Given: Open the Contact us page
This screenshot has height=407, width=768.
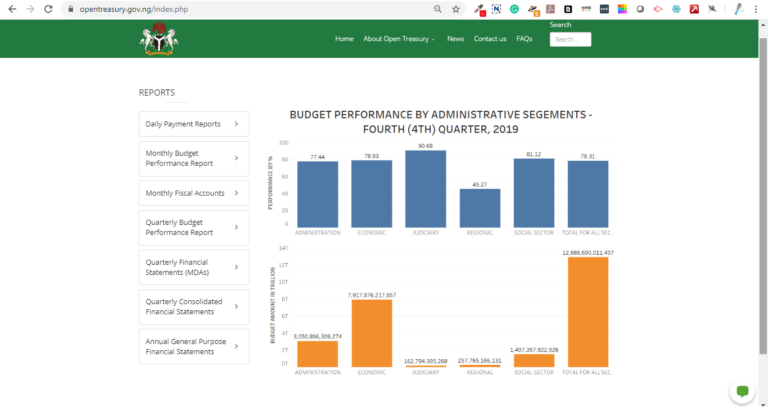Looking at the screenshot, I should (x=490, y=39).
